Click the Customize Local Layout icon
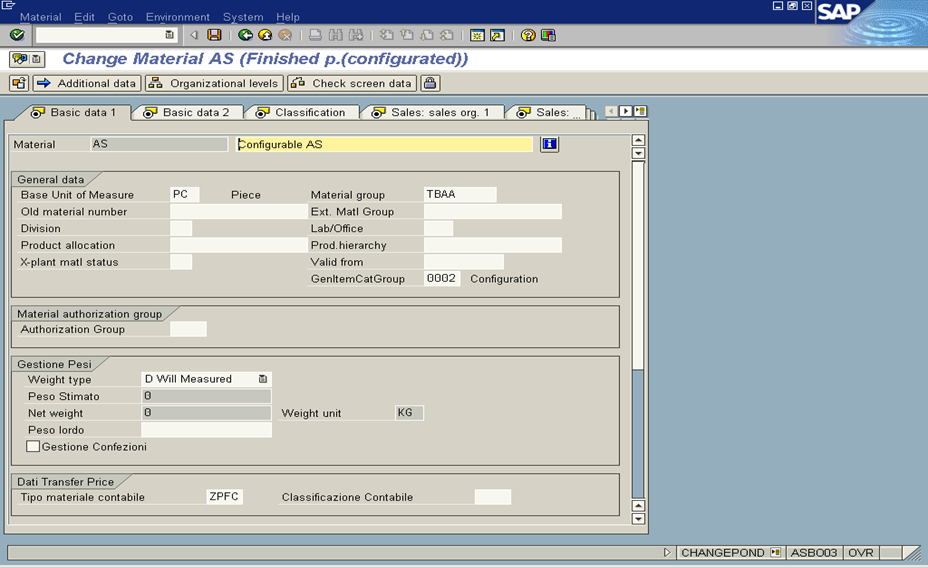 (x=548, y=35)
